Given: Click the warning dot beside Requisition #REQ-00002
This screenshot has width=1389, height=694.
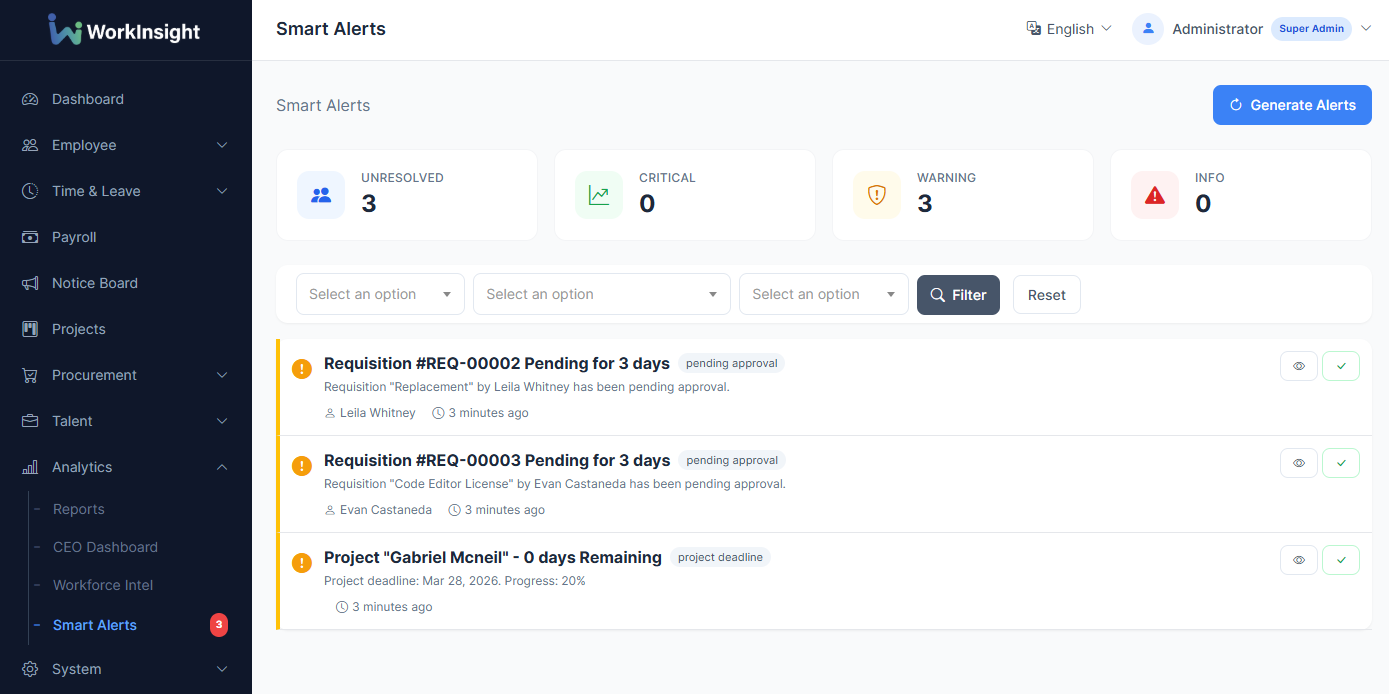Looking at the screenshot, I should point(301,368).
